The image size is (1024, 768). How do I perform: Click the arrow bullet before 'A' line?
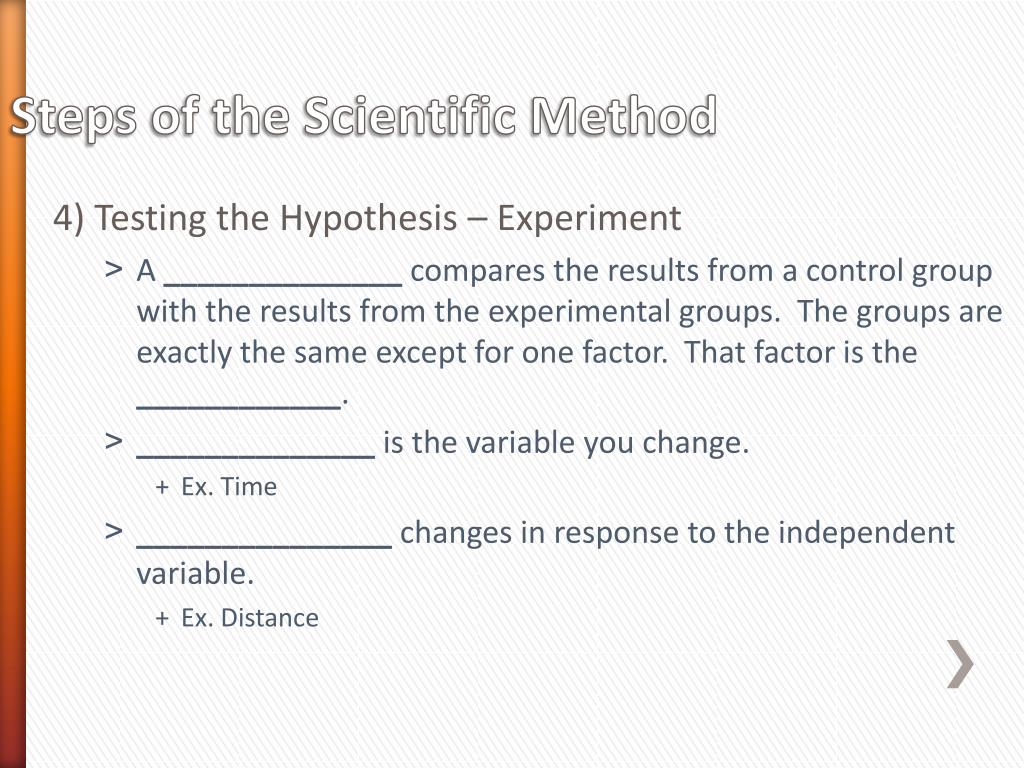(114, 269)
